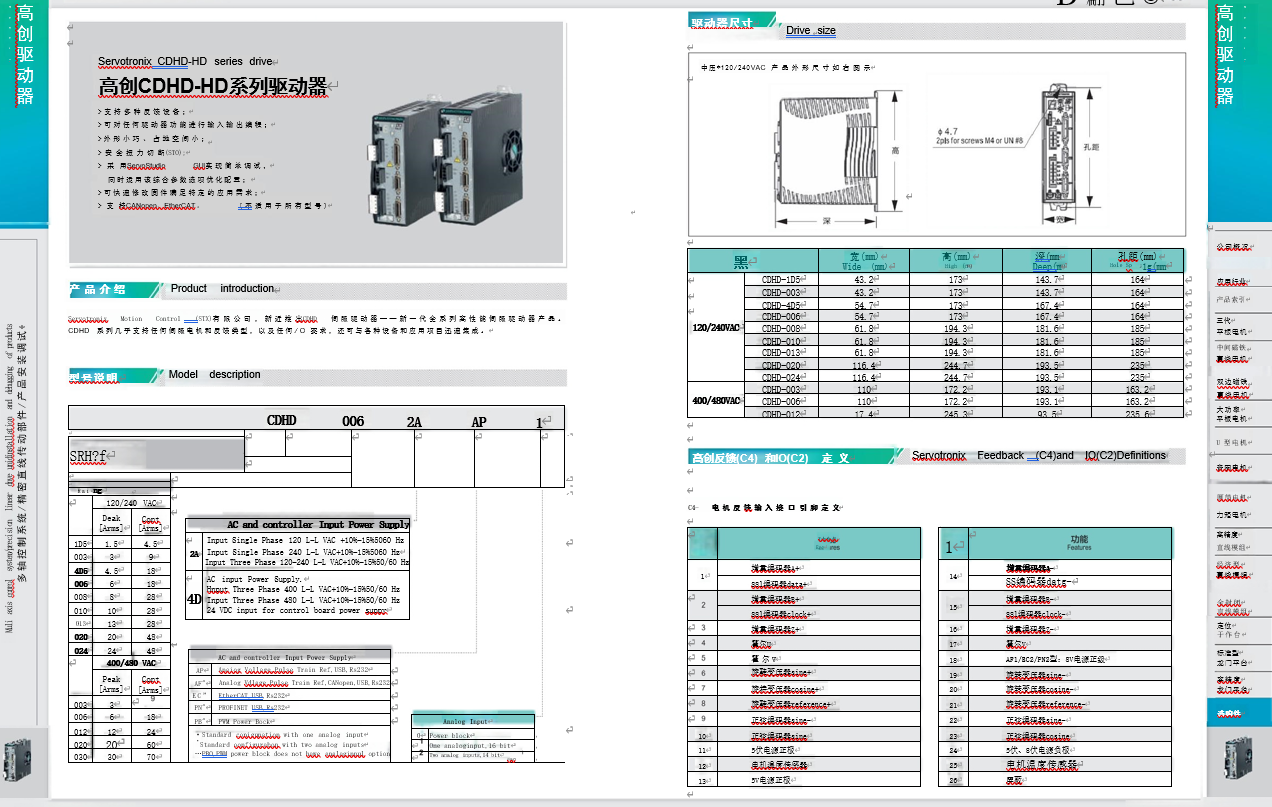Image resolution: width=1272 pixels, height=807 pixels.
Task: Click the "CDHD-012" cell in the size table
Action: 782,413
